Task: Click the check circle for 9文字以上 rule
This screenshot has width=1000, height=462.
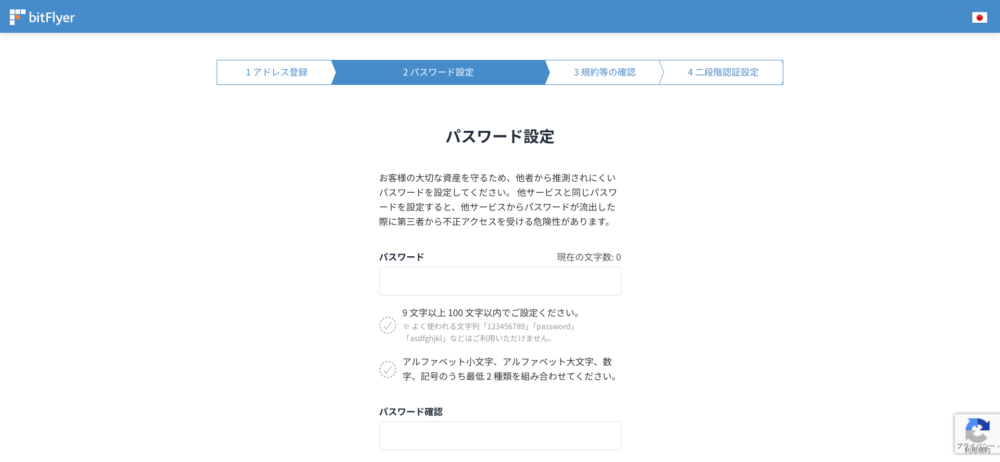Action: [388, 325]
